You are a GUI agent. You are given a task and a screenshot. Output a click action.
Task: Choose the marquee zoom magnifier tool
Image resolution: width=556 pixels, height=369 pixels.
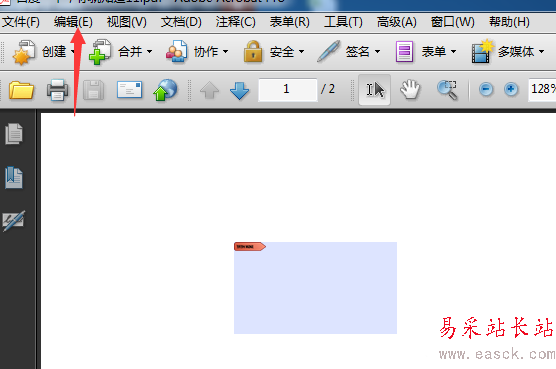pos(447,90)
